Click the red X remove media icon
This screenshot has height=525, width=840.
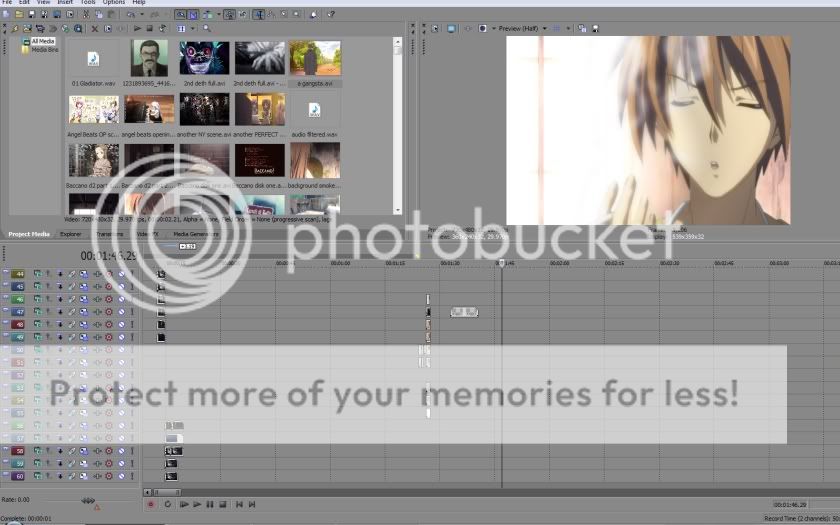95,28
